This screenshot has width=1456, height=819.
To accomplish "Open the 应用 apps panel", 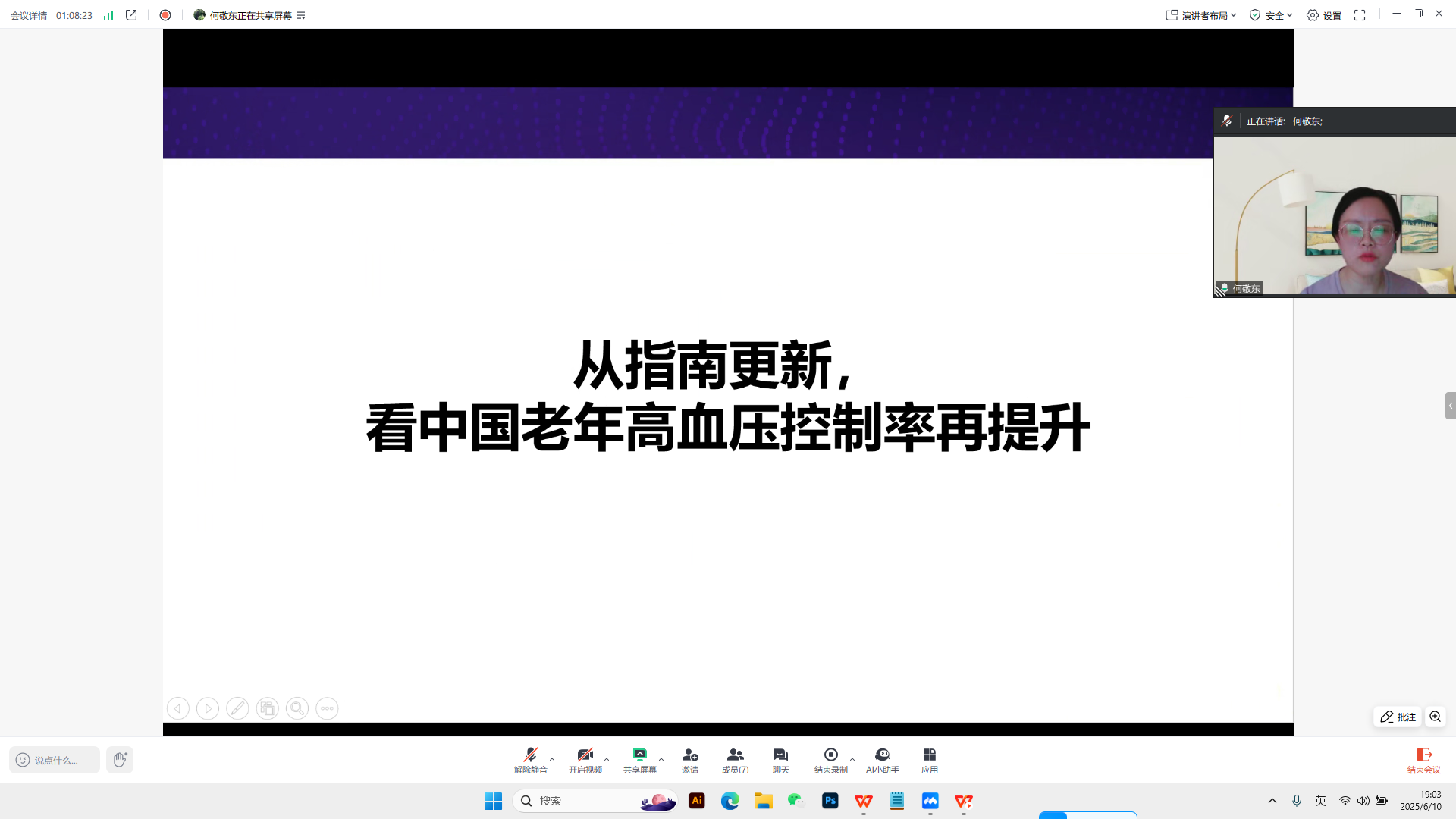I will [x=929, y=759].
